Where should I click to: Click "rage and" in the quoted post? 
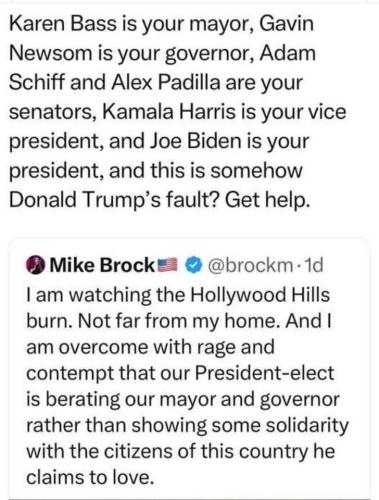click(x=236, y=347)
